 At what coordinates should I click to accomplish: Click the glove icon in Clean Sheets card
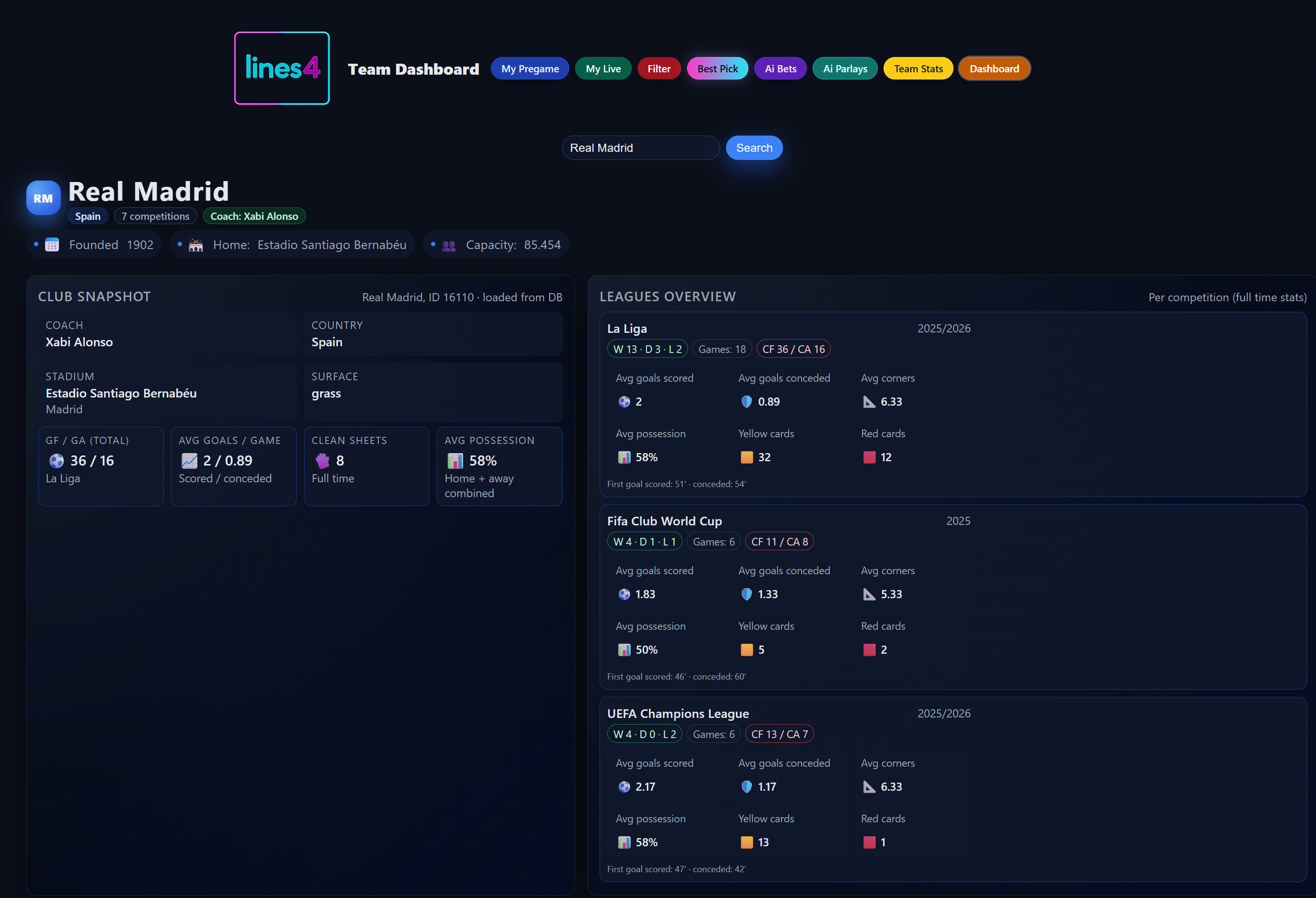tap(322, 461)
